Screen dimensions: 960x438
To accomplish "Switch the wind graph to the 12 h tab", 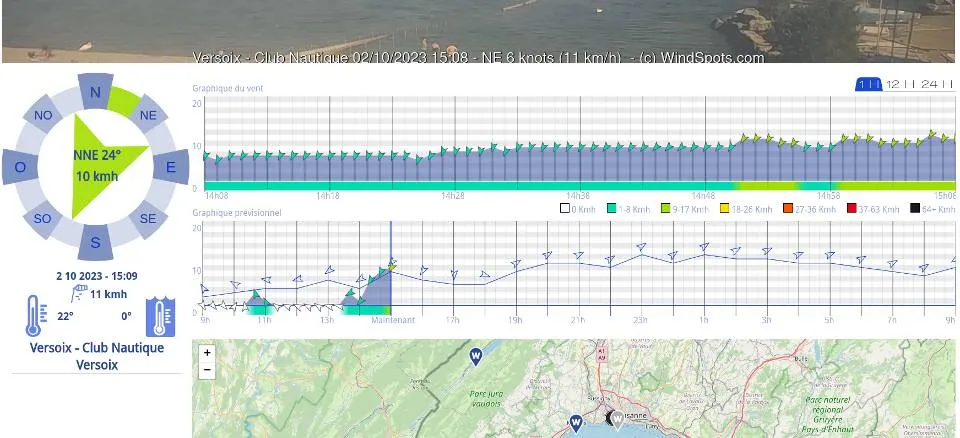I will 899,84.
